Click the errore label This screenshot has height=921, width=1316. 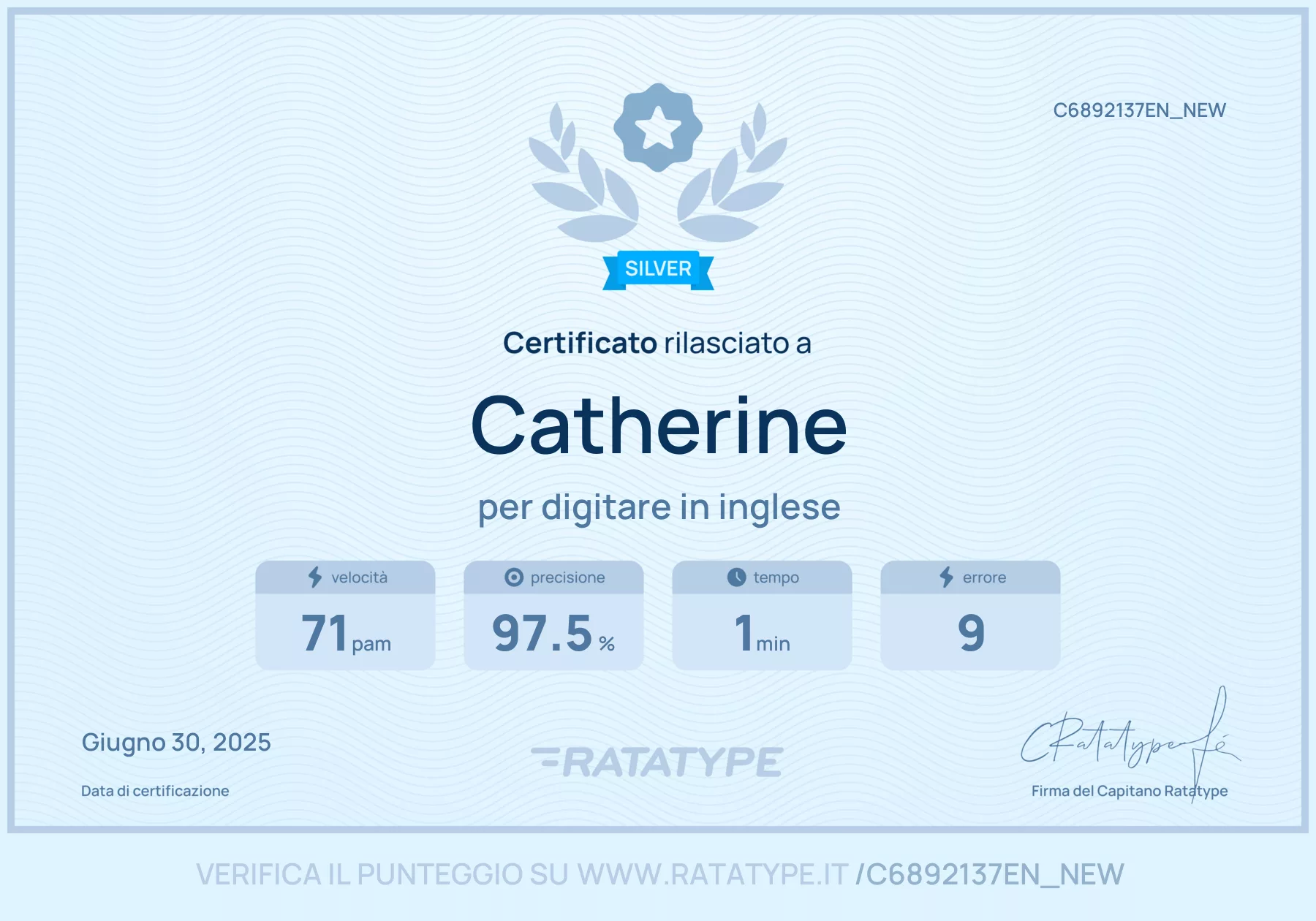984,577
